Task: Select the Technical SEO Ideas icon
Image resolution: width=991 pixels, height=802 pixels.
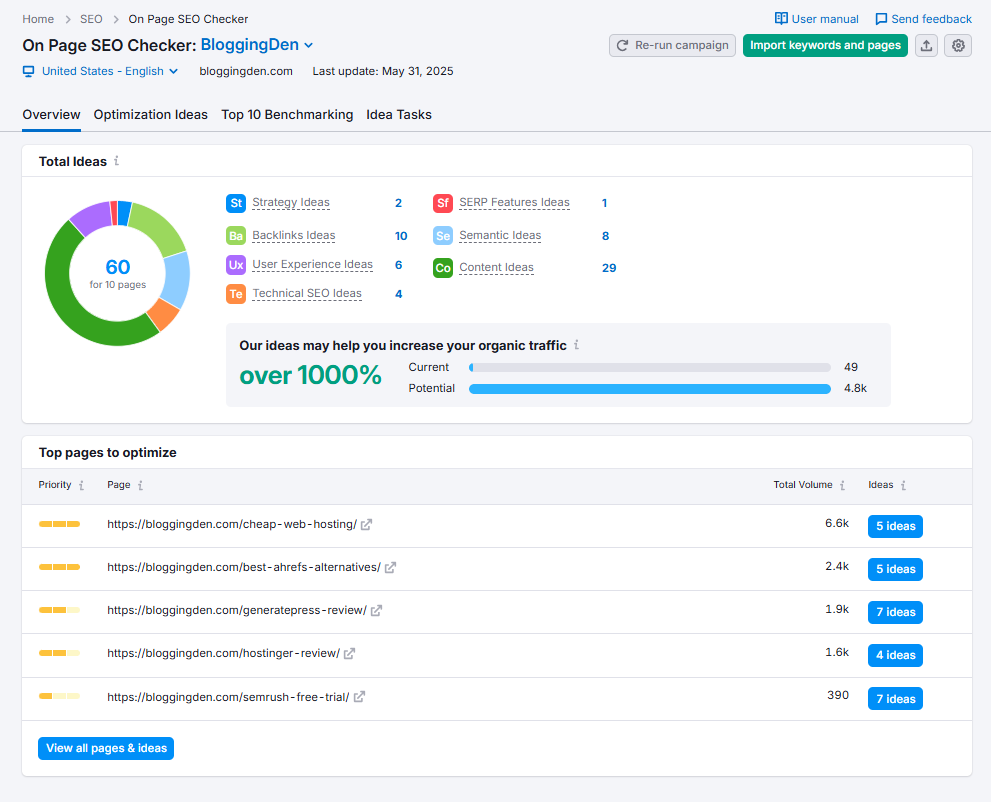Action: pyautogui.click(x=236, y=293)
